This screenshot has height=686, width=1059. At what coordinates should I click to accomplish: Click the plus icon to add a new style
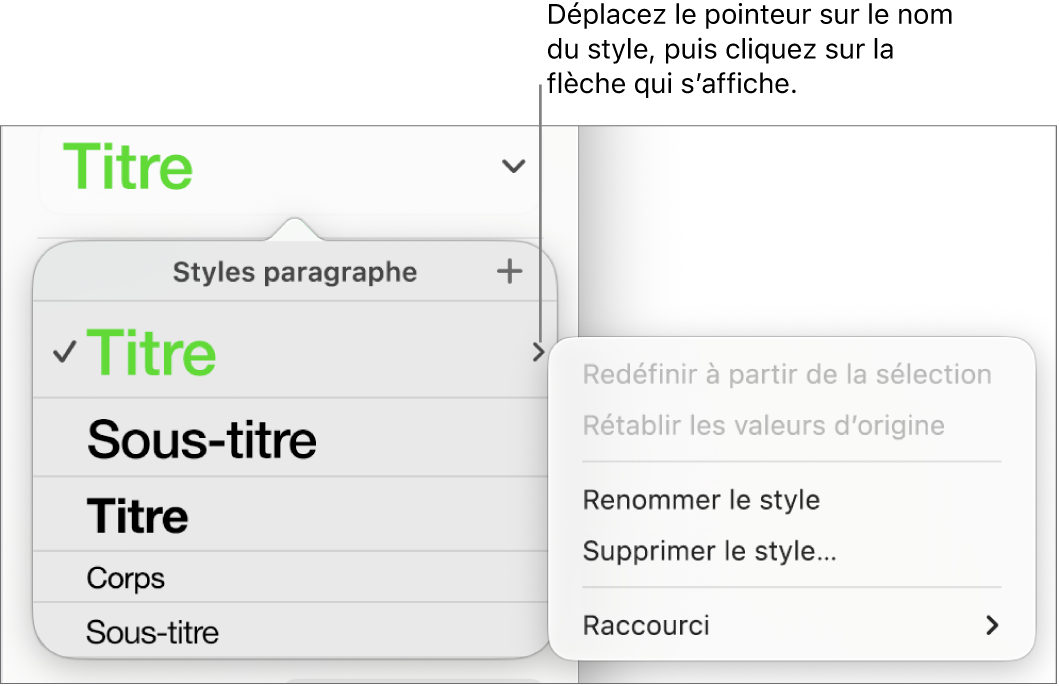(x=510, y=271)
